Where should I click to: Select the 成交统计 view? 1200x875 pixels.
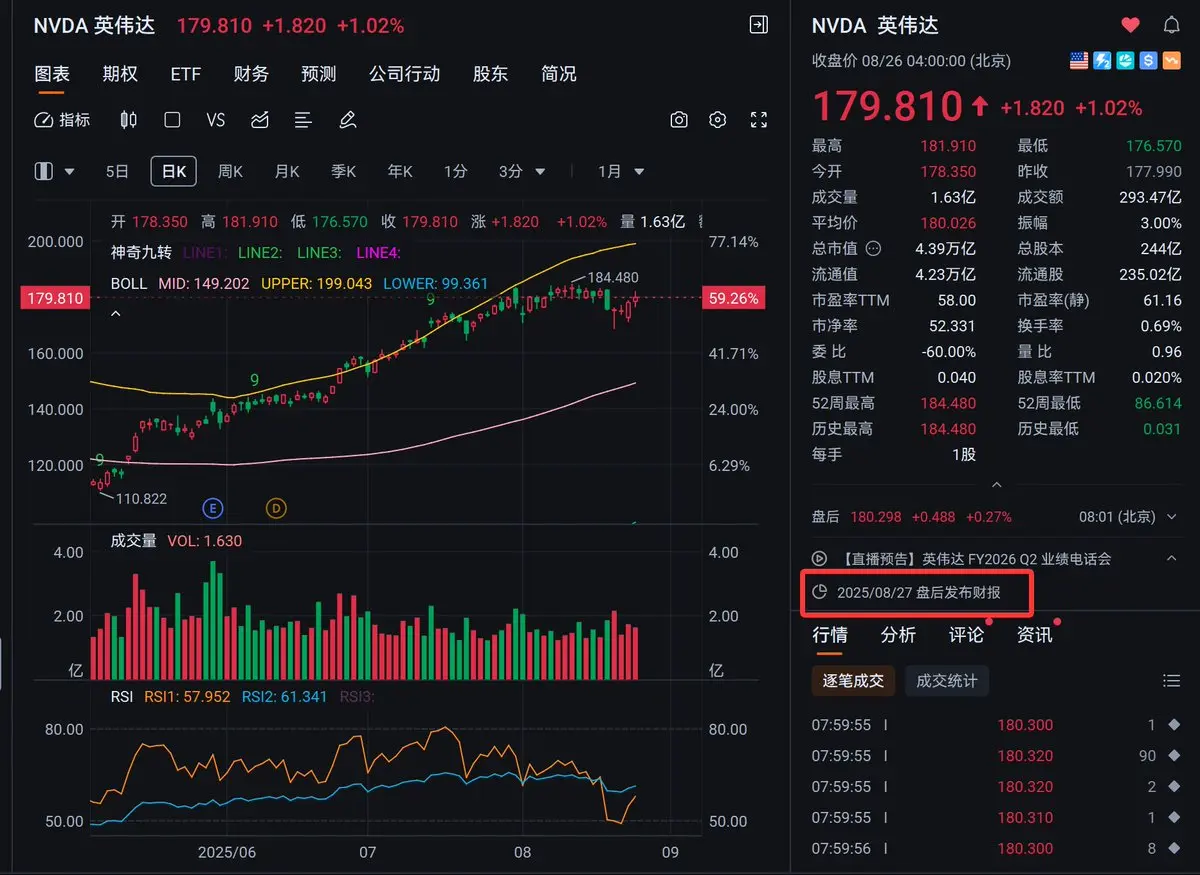coord(947,681)
